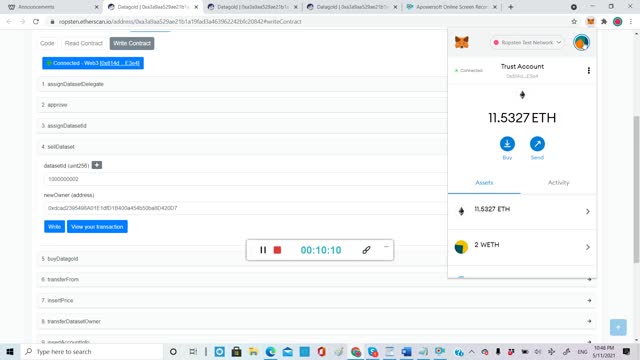Switch to the Code tab
This screenshot has height=360, width=640.
point(47,43)
